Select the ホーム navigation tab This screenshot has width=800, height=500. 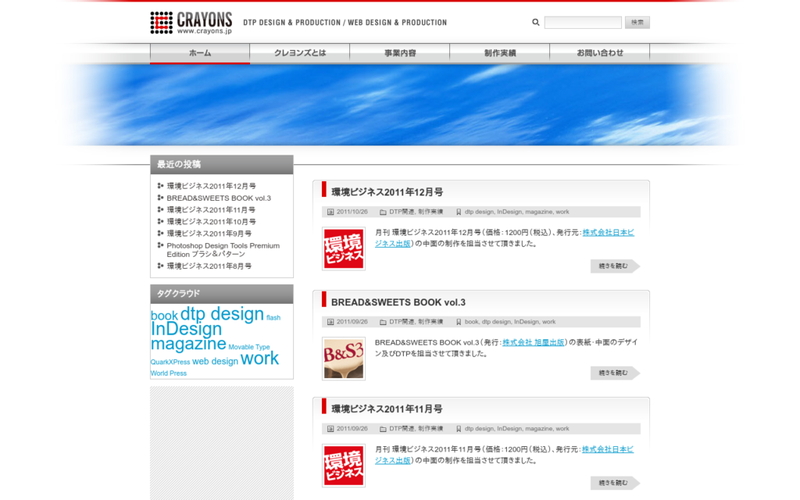point(200,53)
